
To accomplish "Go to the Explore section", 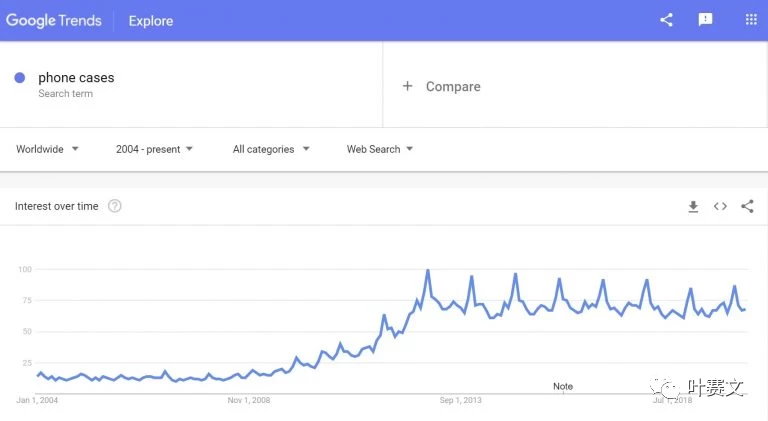I will pyautogui.click(x=151, y=21).
